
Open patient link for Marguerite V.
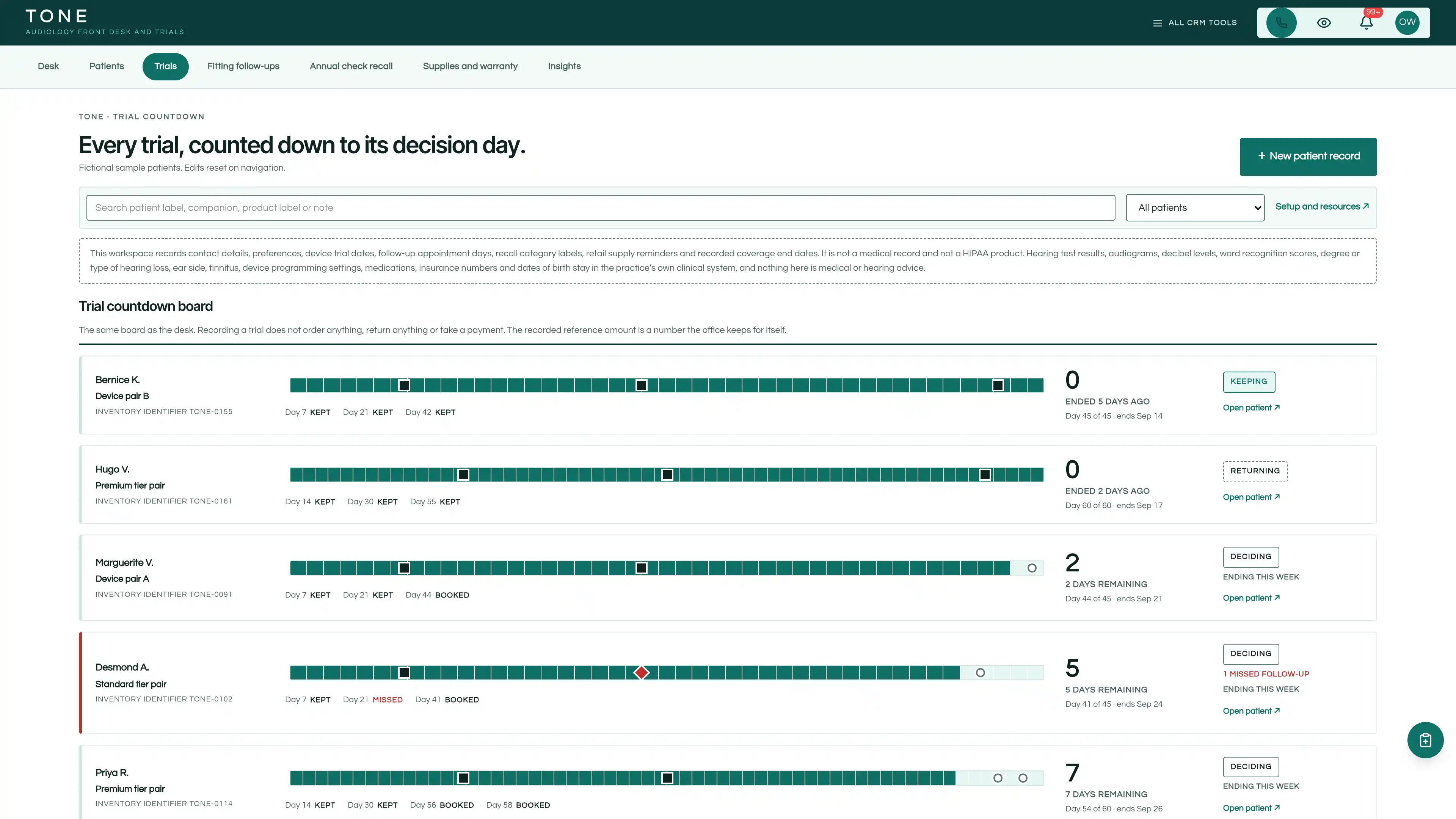[x=1251, y=598]
